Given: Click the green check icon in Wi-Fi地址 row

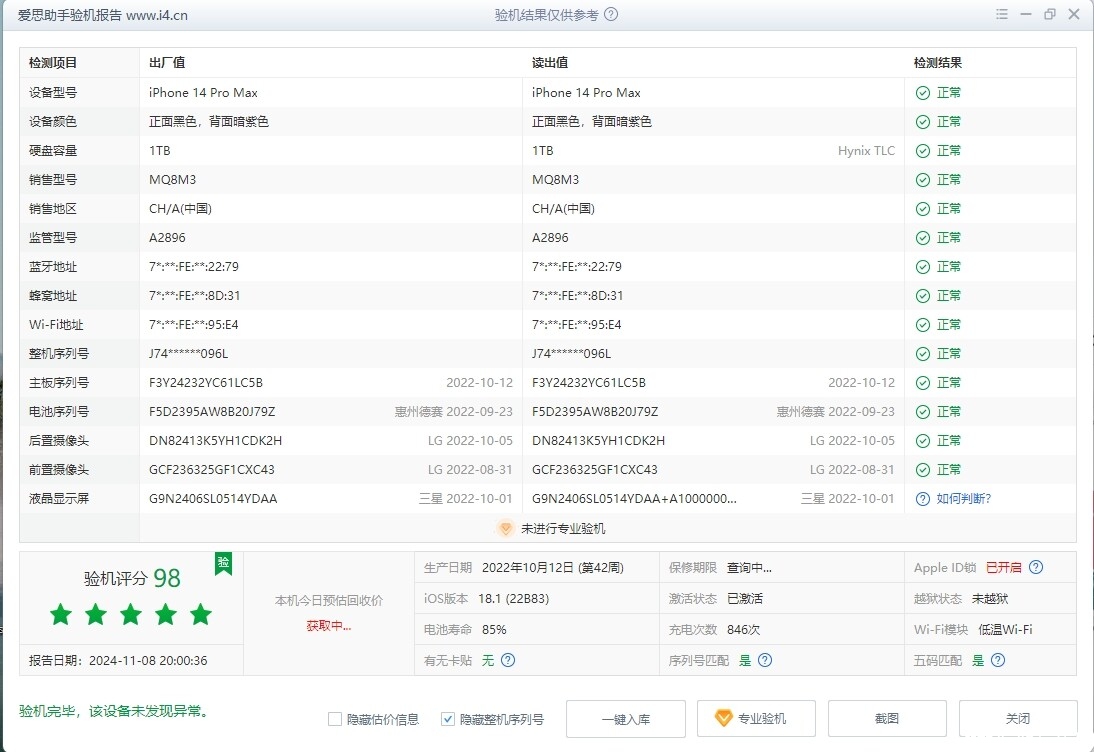Looking at the screenshot, I should coord(922,325).
